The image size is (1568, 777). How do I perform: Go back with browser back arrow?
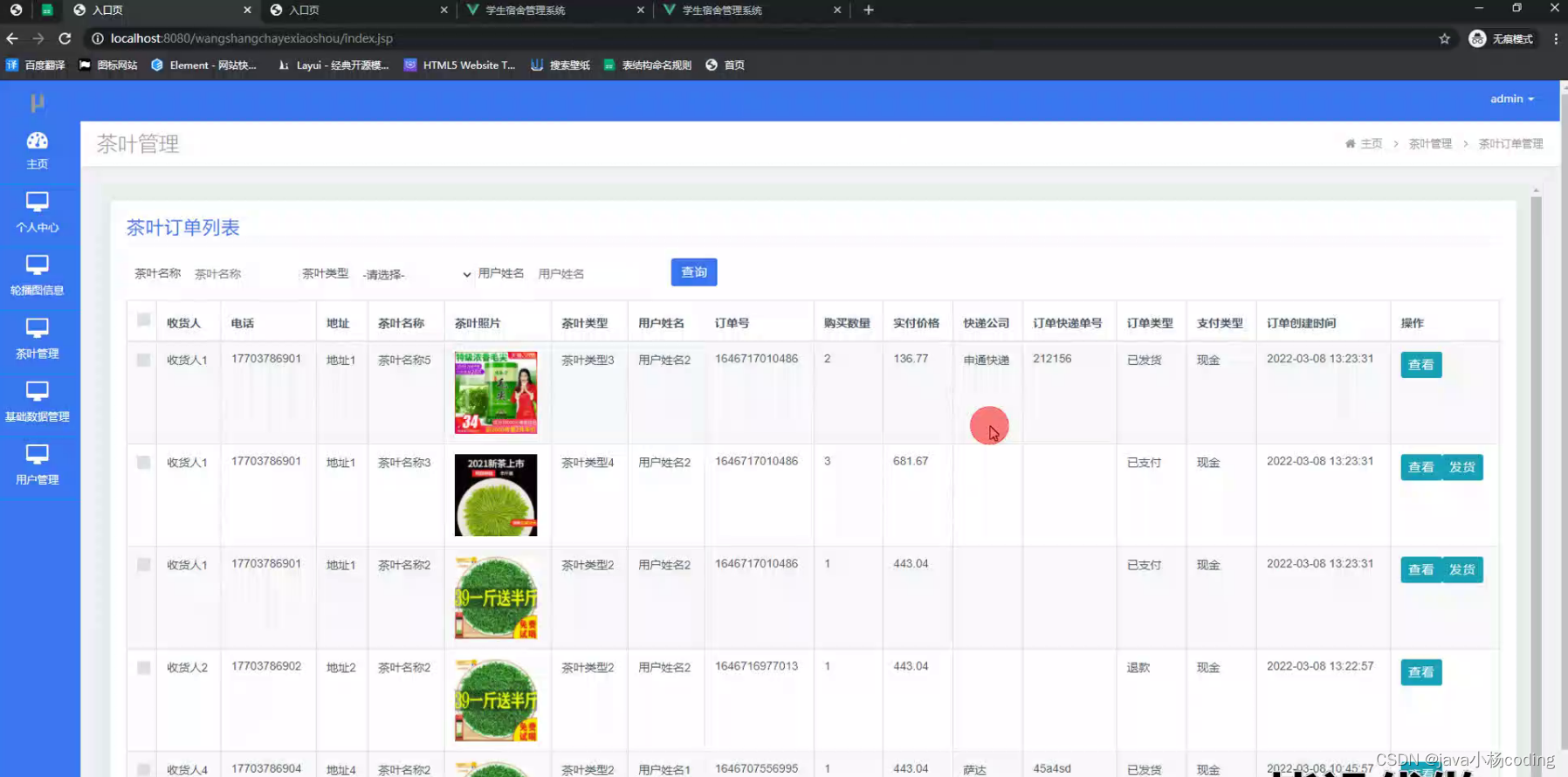(12, 38)
